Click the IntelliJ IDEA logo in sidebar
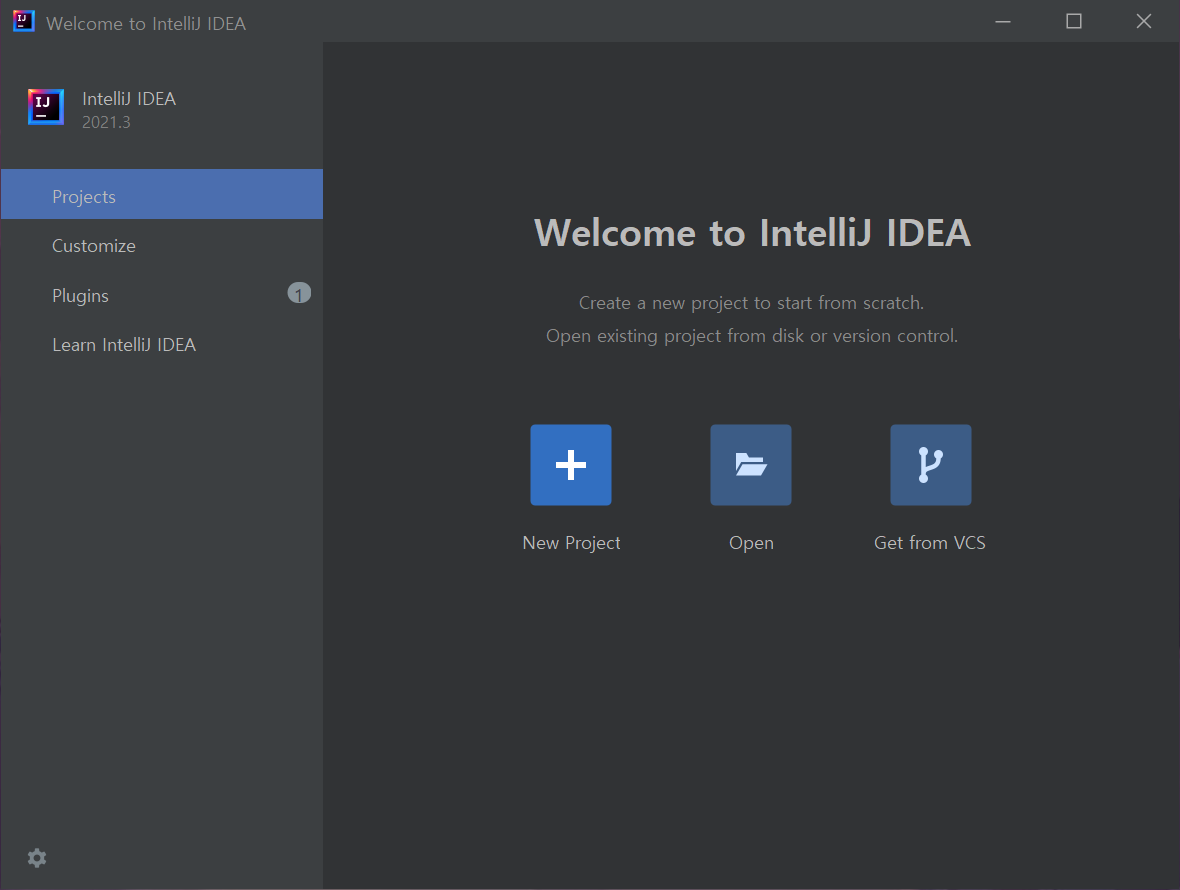1180x890 pixels. coord(46,107)
